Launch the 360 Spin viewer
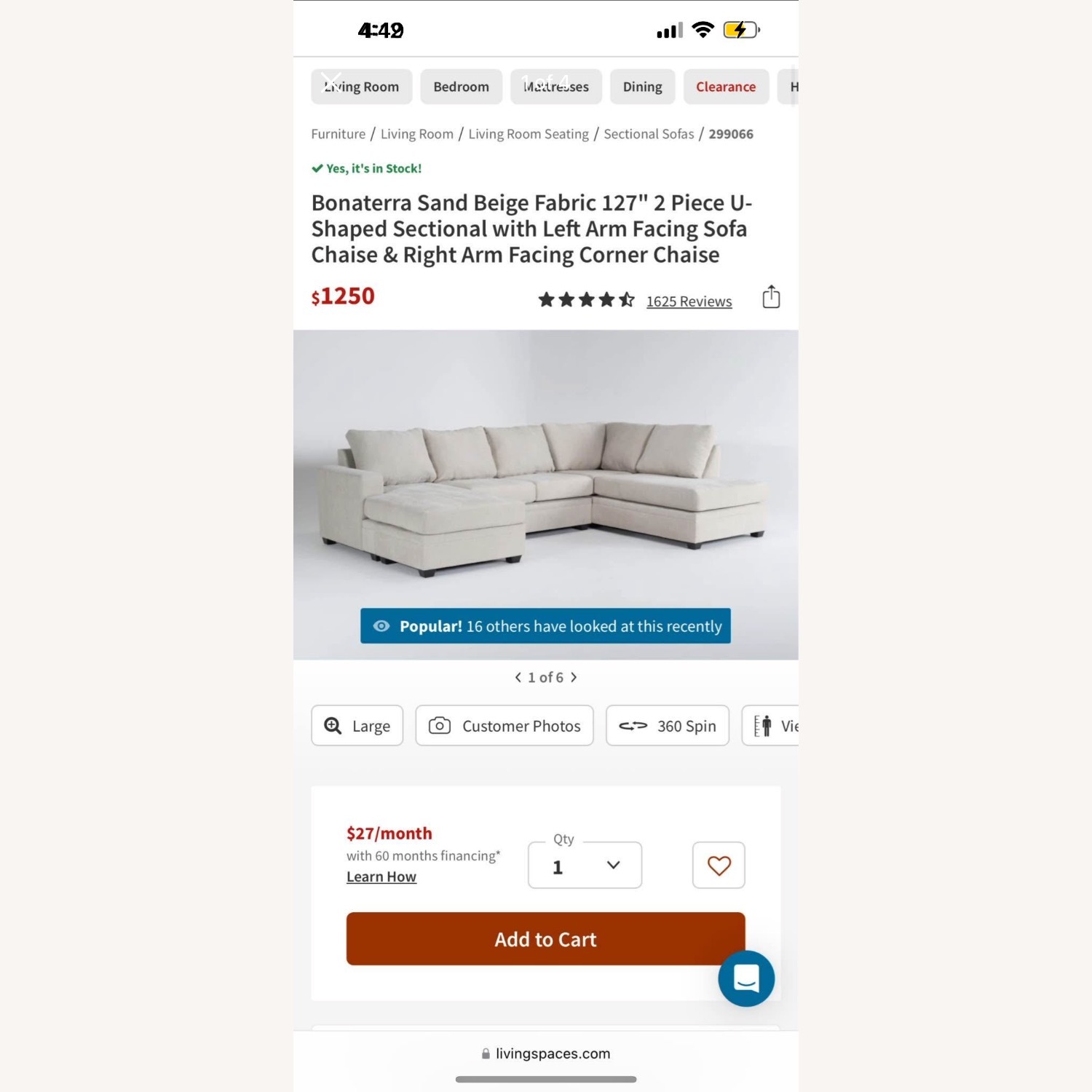This screenshot has width=1092, height=1092. click(x=668, y=726)
